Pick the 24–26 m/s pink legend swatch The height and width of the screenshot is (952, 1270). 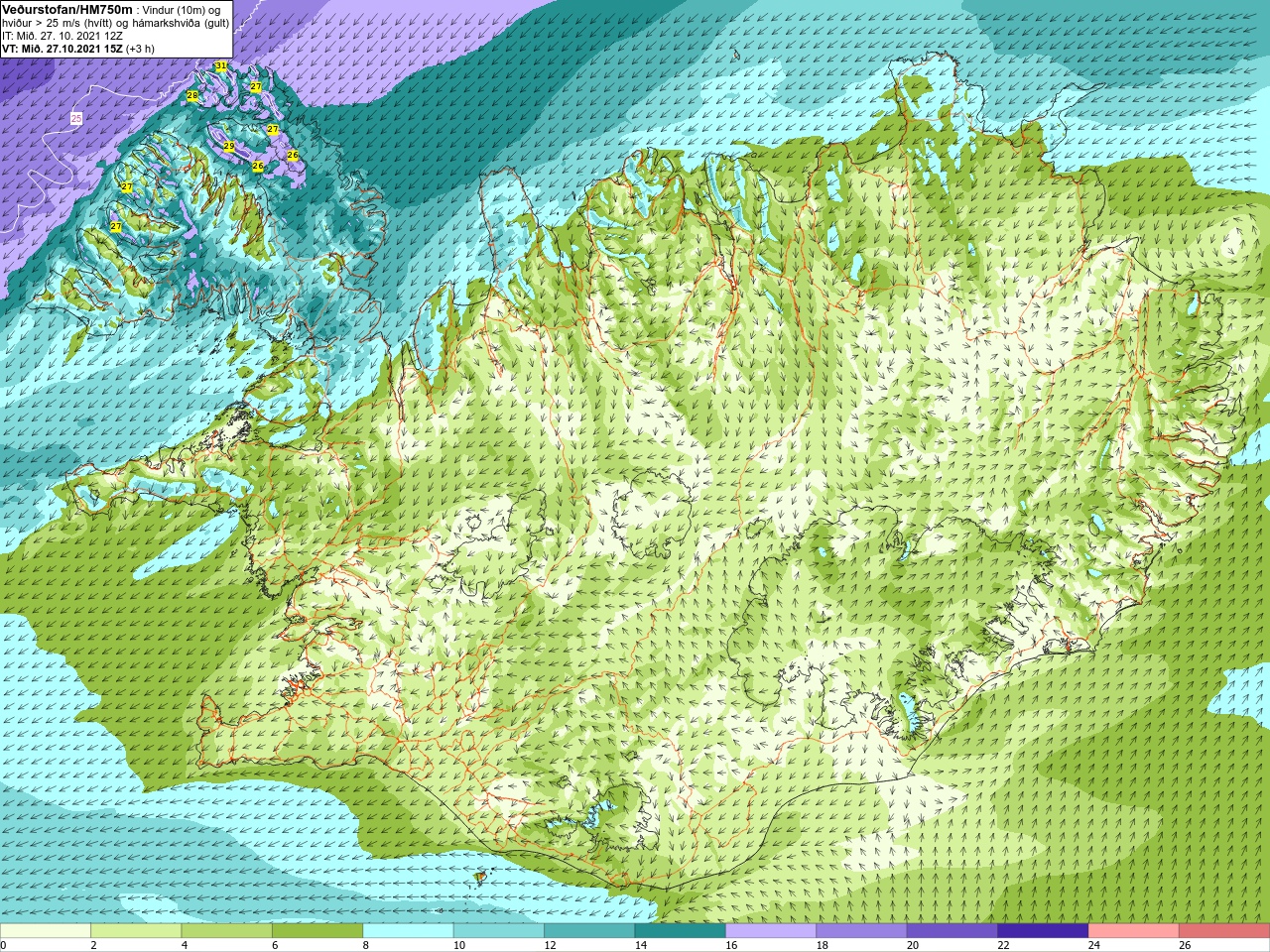click(1134, 931)
